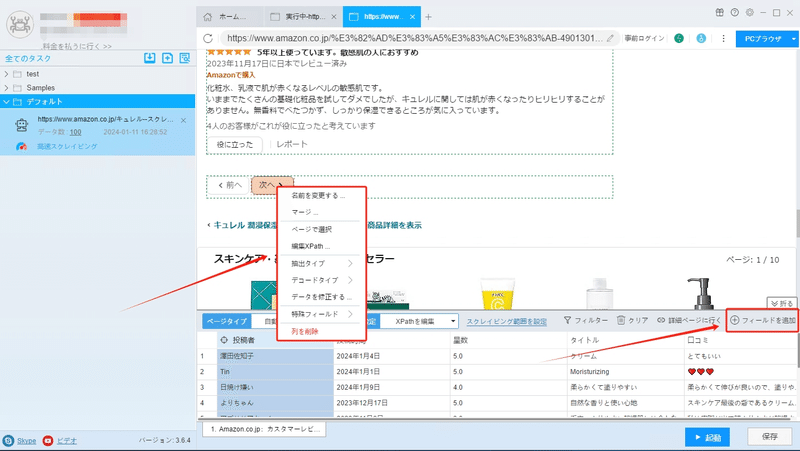Viewport: 800px width, 451px height.
Task: Click the Skype icon at bottom left
Action: coord(8,440)
